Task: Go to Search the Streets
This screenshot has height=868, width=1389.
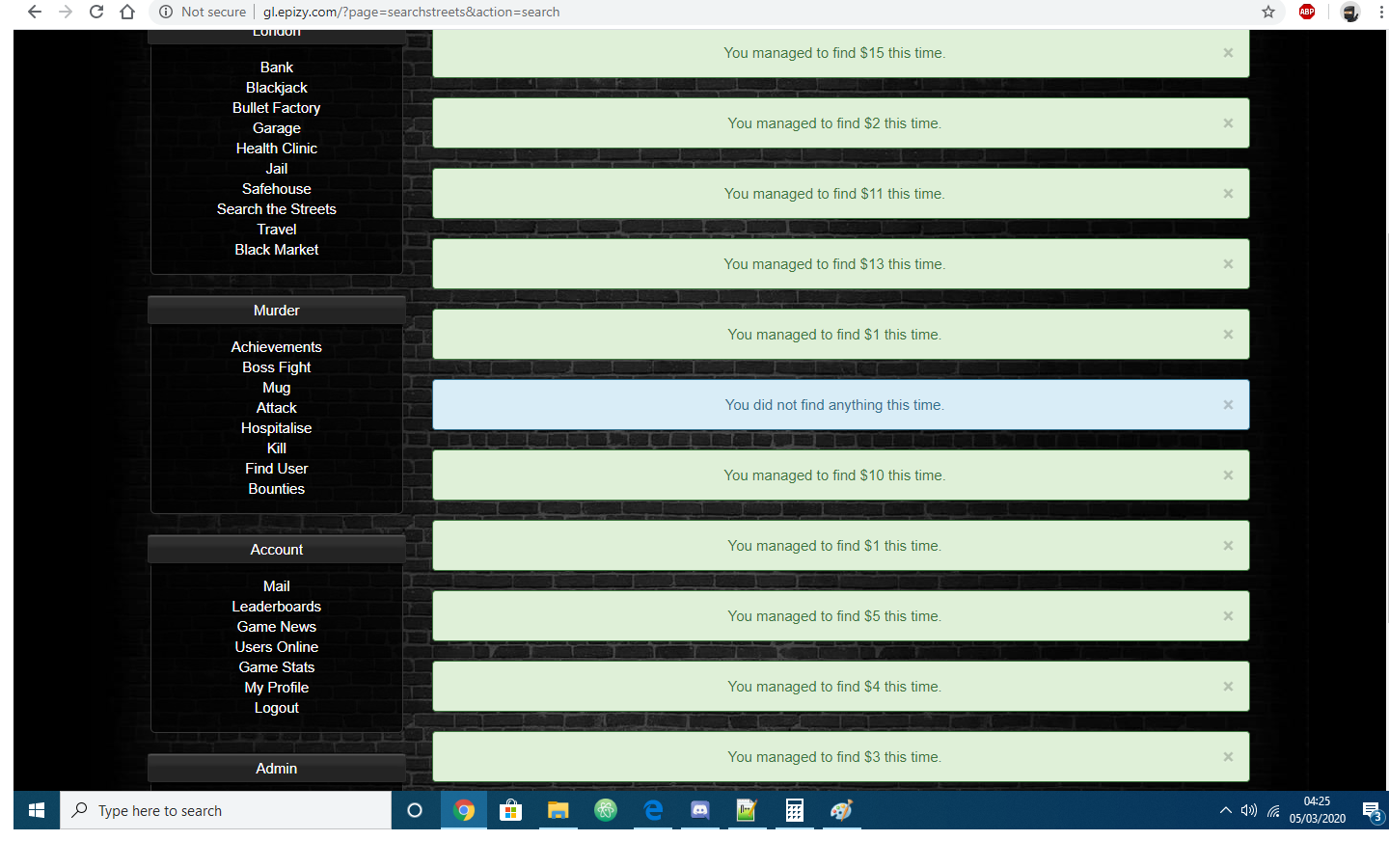Action: point(276,209)
